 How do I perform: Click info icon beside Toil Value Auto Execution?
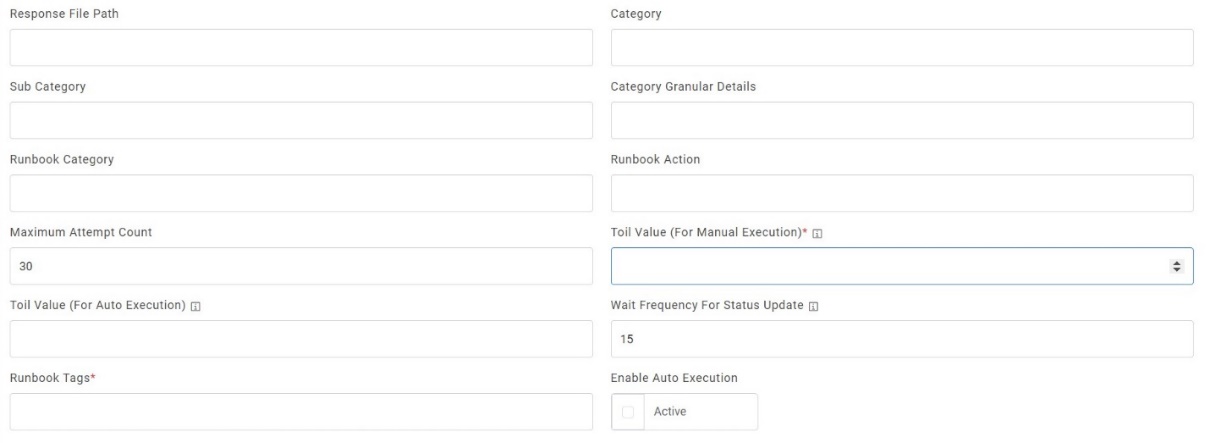click(x=194, y=306)
